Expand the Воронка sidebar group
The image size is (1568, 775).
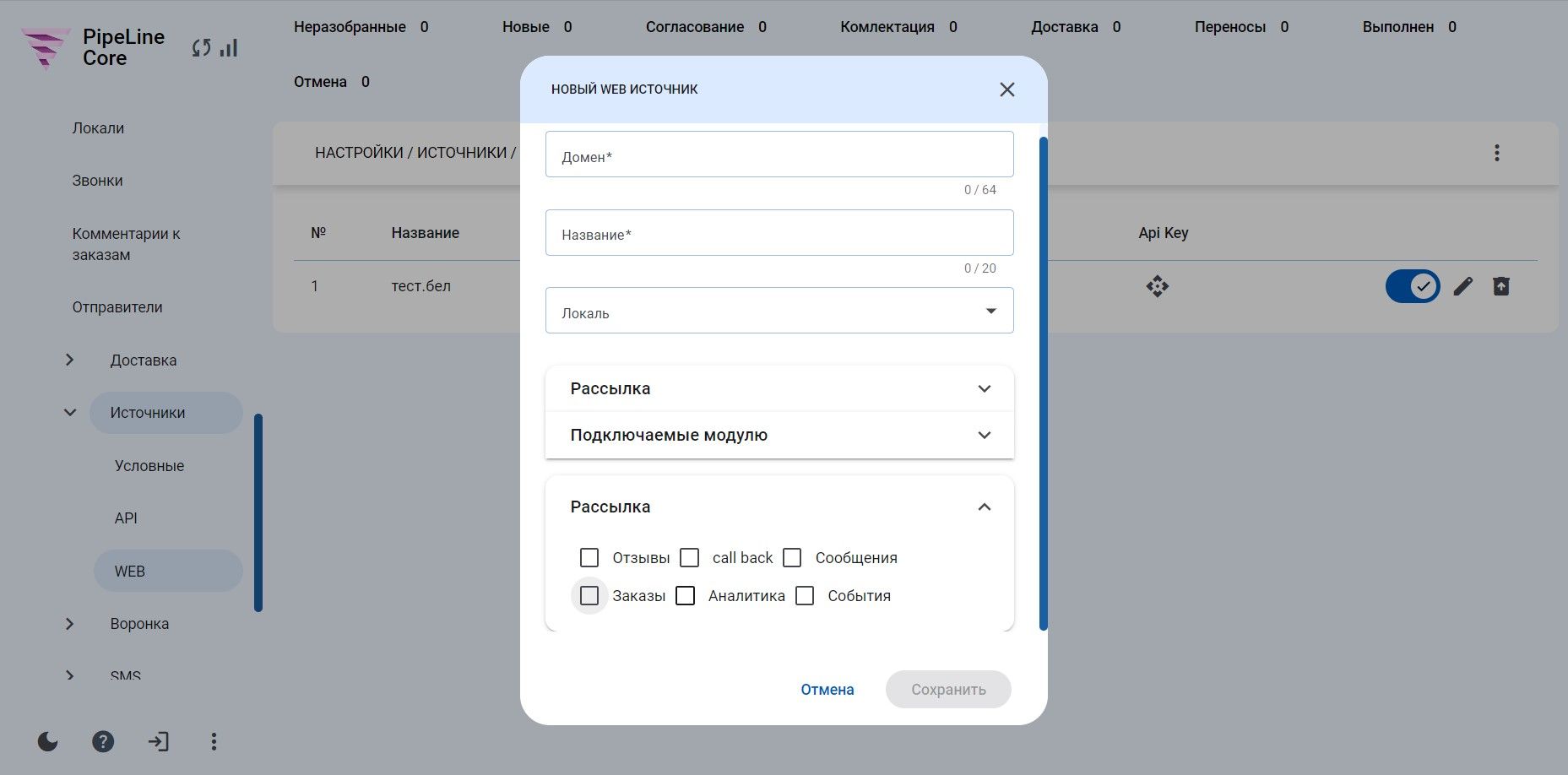point(70,624)
